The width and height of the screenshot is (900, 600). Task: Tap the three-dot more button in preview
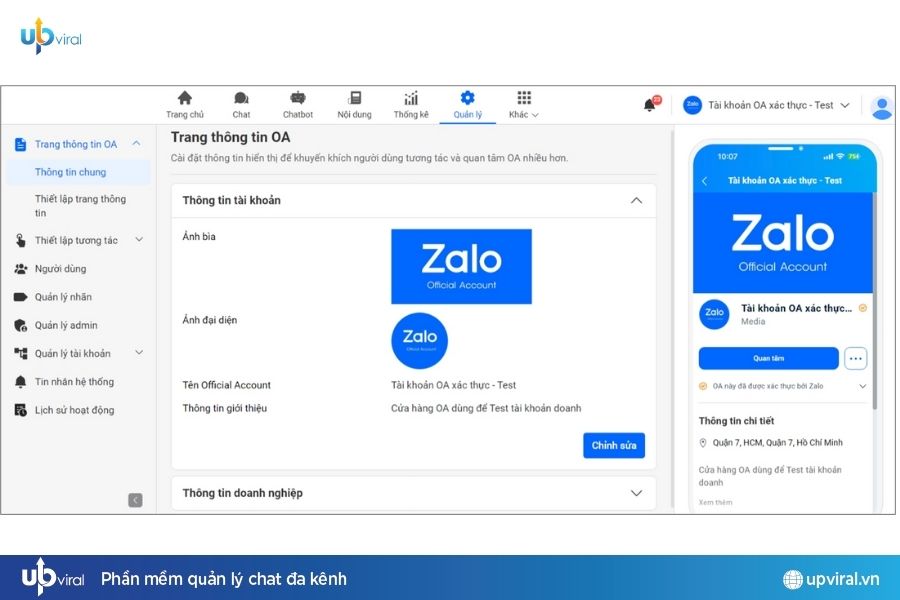(855, 358)
